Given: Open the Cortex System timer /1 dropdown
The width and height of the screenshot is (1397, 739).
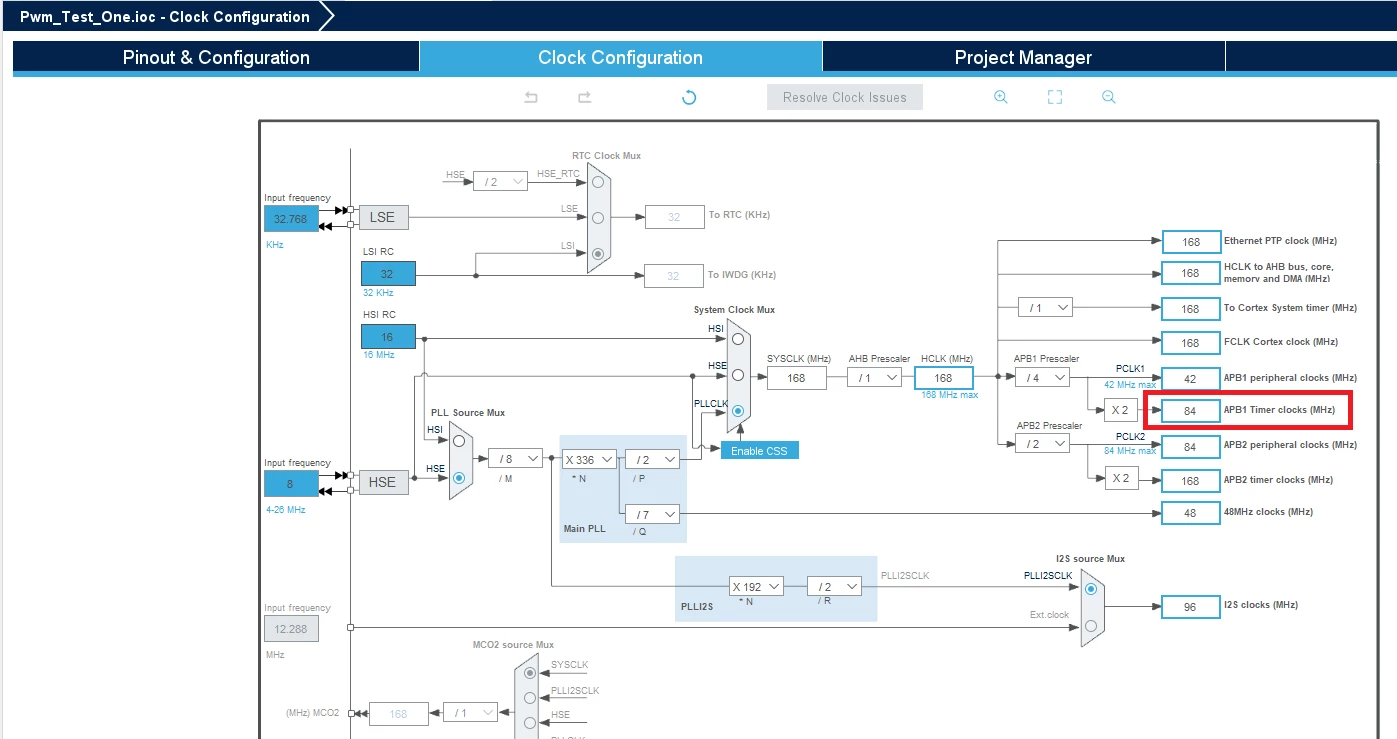Looking at the screenshot, I should pyautogui.click(x=1045, y=307).
